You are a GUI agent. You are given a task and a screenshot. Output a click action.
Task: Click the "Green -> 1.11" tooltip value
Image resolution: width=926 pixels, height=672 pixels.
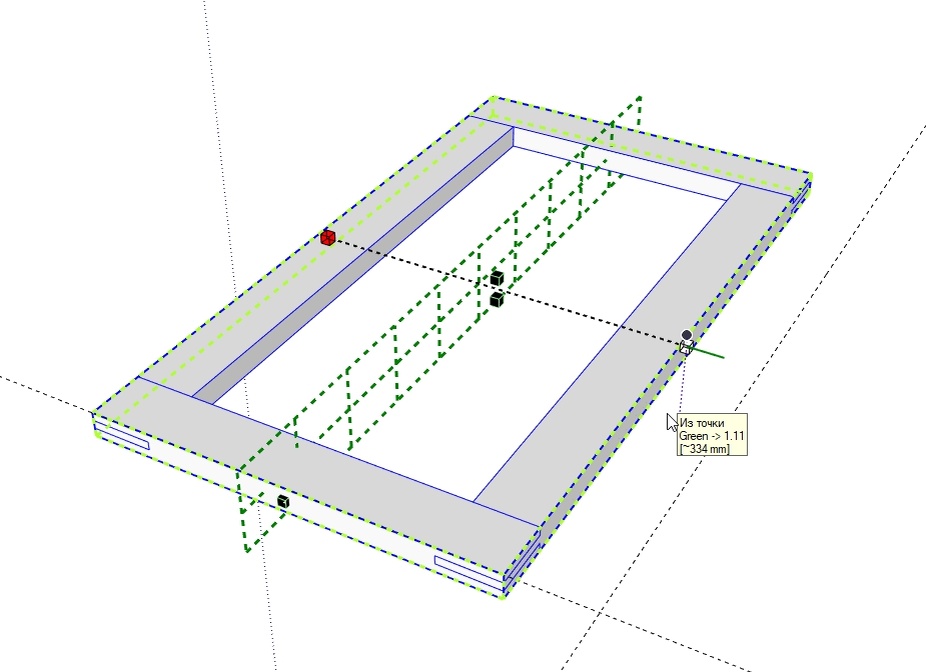712,436
